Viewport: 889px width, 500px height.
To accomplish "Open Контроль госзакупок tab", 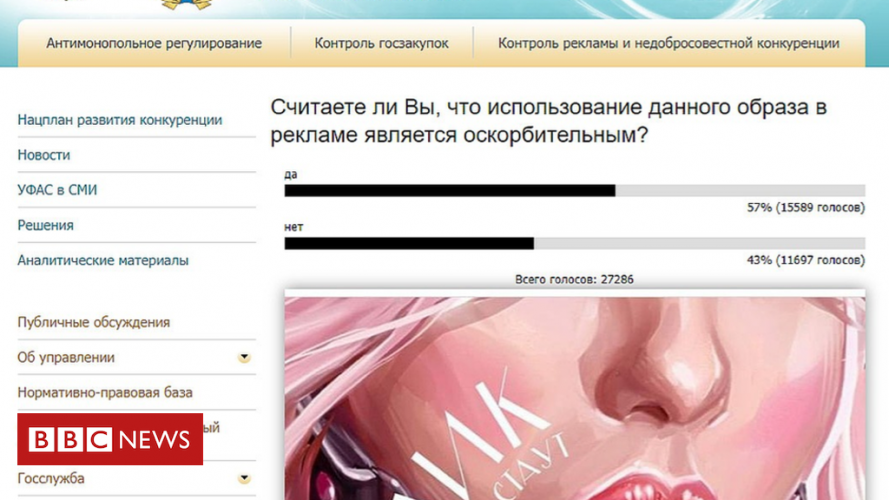I will pyautogui.click(x=382, y=44).
